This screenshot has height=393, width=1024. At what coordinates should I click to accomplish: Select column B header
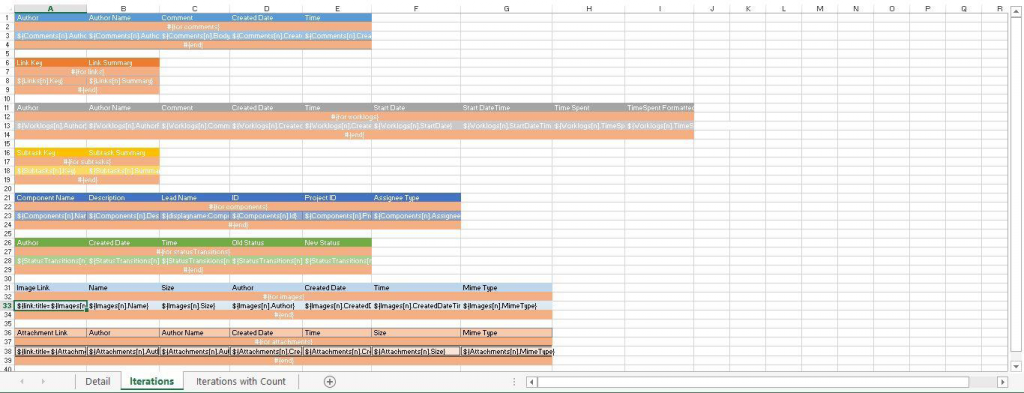[x=123, y=8]
